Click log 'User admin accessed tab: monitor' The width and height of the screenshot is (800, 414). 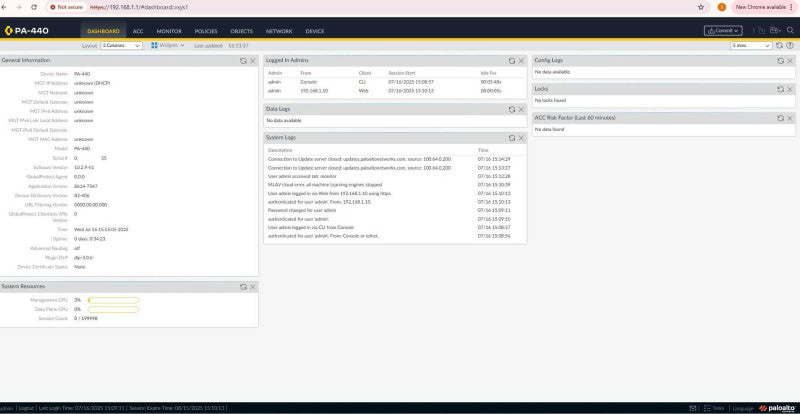pyautogui.click(x=302, y=176)
